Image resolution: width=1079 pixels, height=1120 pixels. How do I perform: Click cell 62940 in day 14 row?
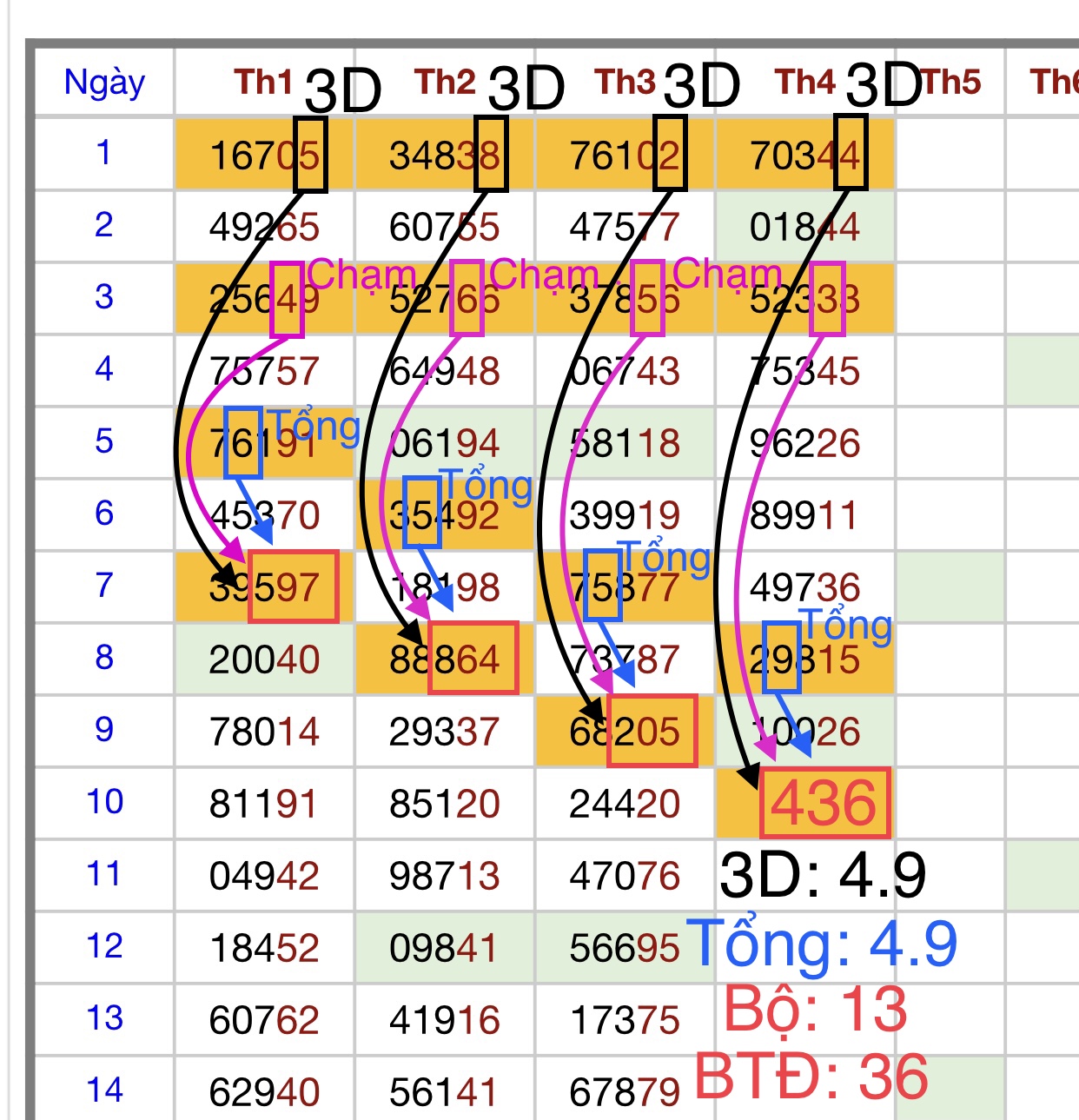264,1092
